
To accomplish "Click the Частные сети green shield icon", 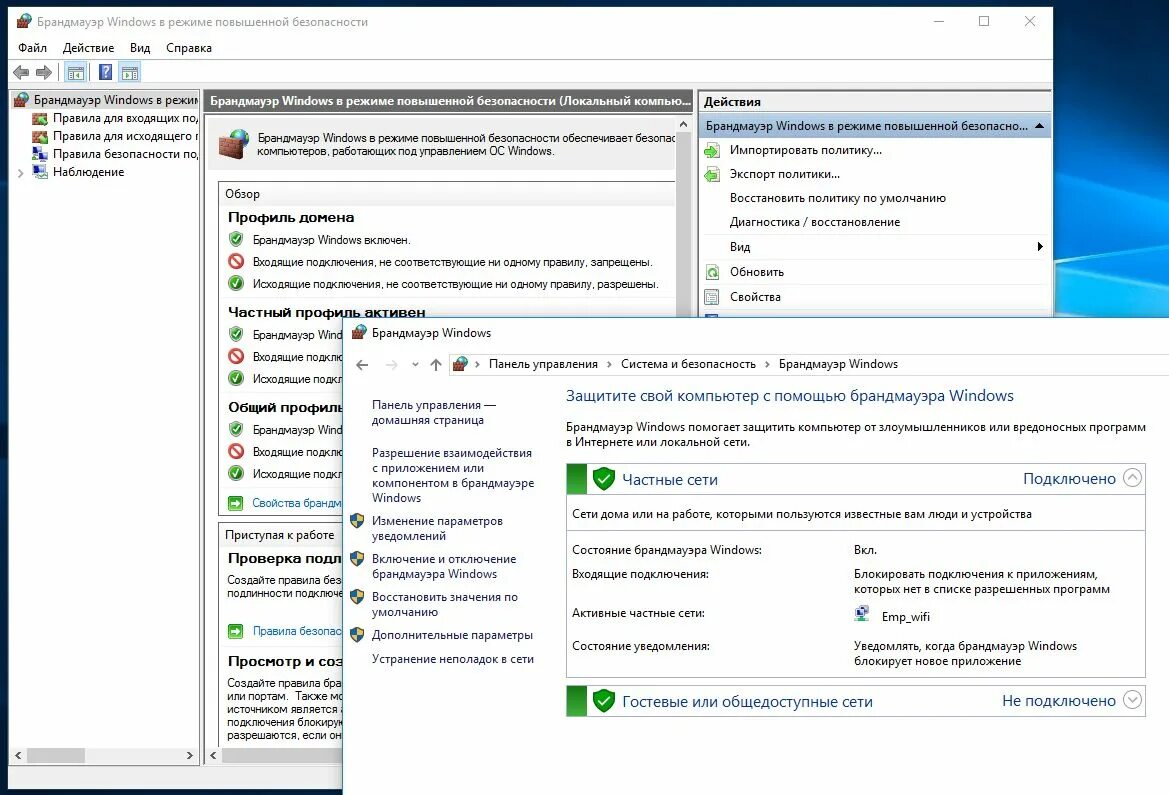I will click(603, 479).
